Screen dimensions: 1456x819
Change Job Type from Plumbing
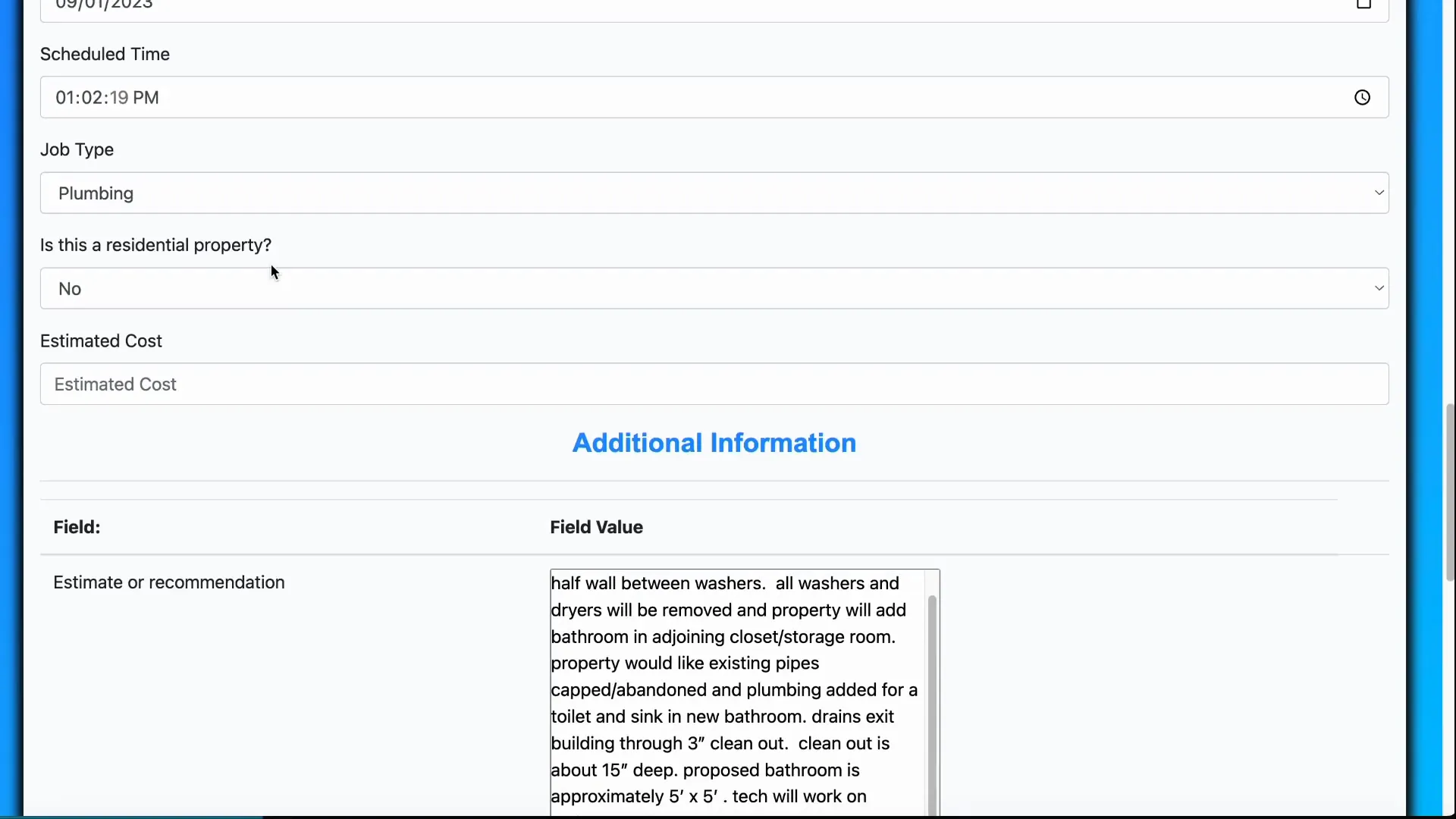pyautogui.click(x=714, y=193)
